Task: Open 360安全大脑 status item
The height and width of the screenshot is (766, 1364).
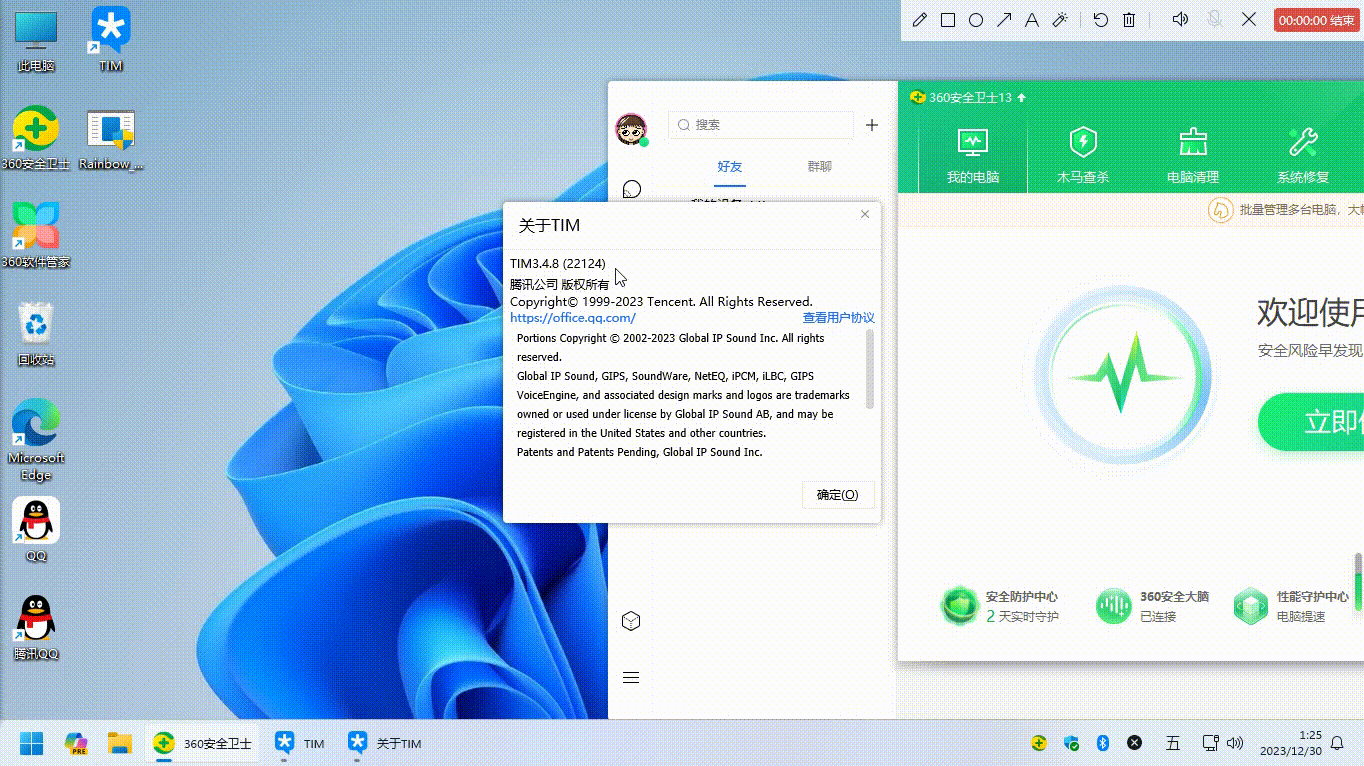Action: [x=1153, y=606]
